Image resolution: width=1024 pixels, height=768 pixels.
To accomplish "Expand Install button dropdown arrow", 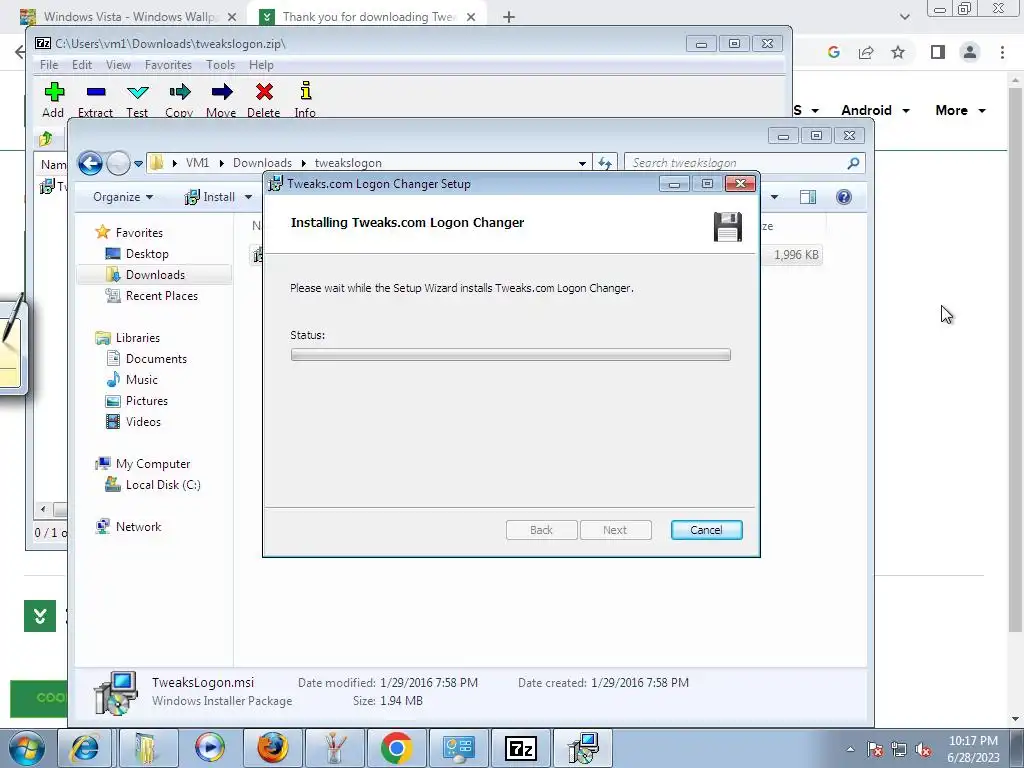I will [x=248, y=197].
